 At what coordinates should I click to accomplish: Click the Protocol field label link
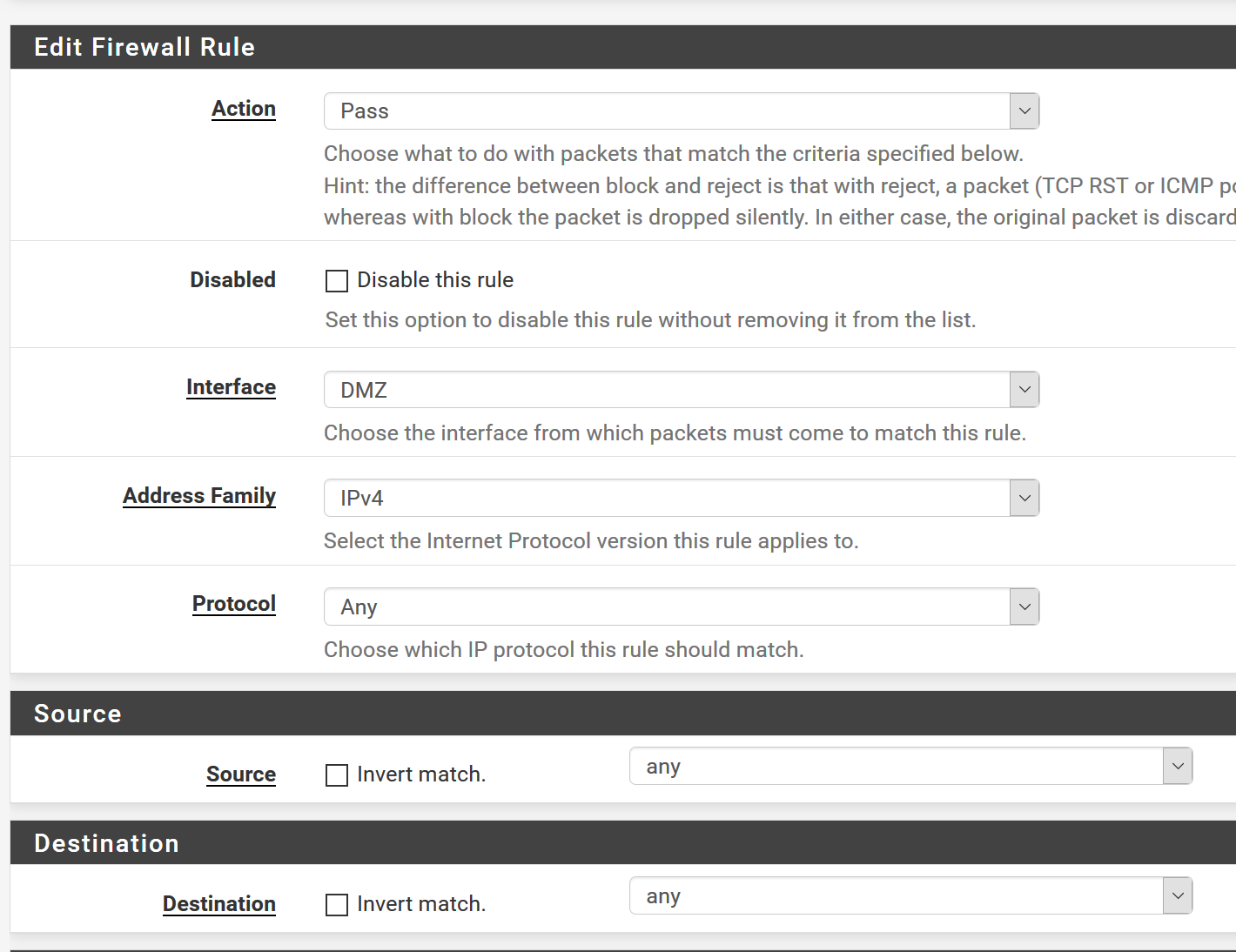[234, 604]
